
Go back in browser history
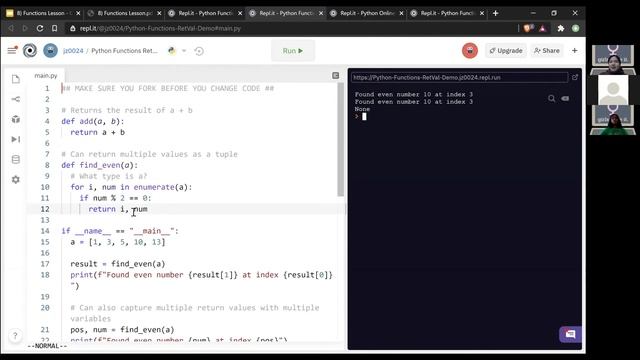pos(11,28)
